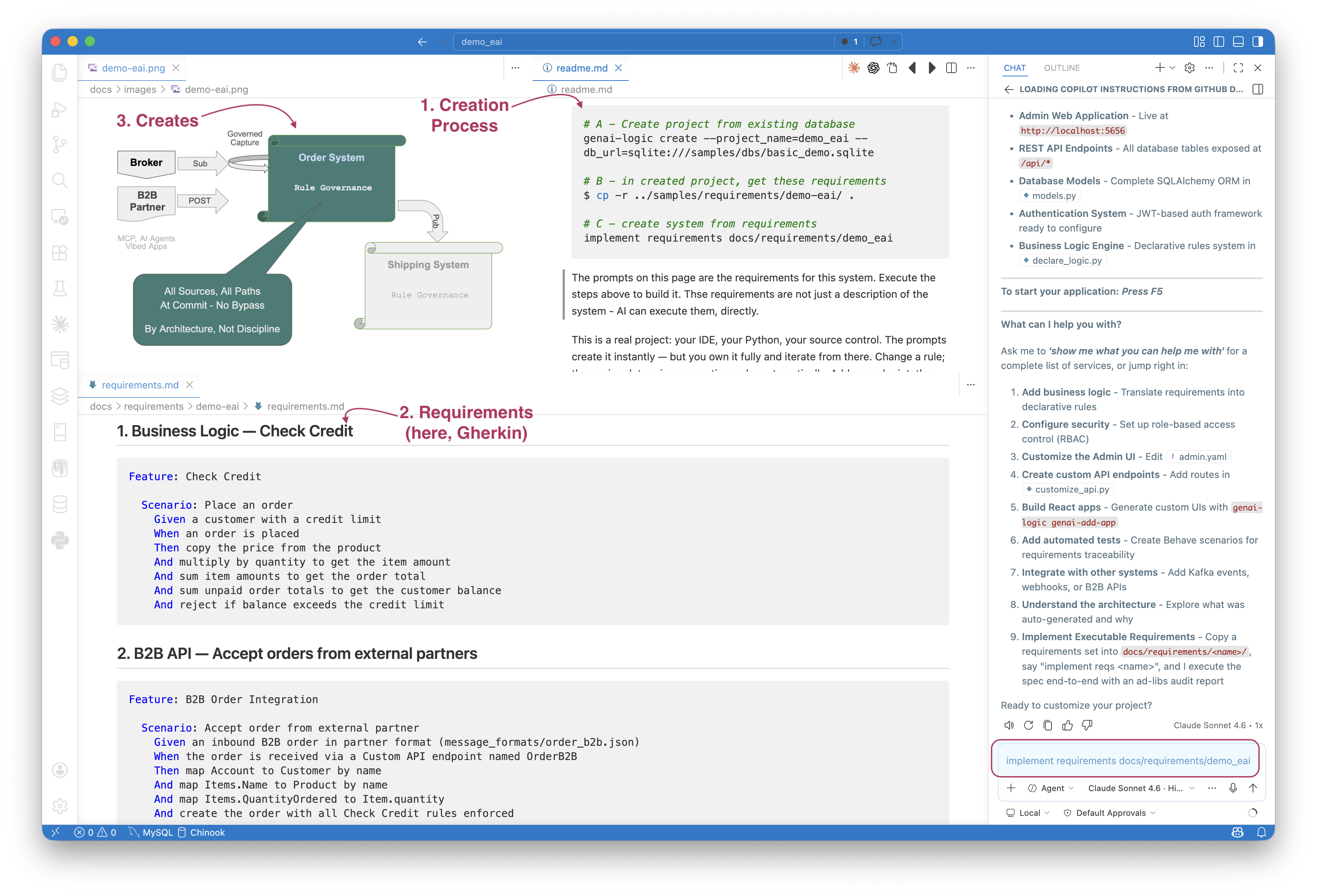
Task: Open the Source Control view
Action: (x=60, y=145)
